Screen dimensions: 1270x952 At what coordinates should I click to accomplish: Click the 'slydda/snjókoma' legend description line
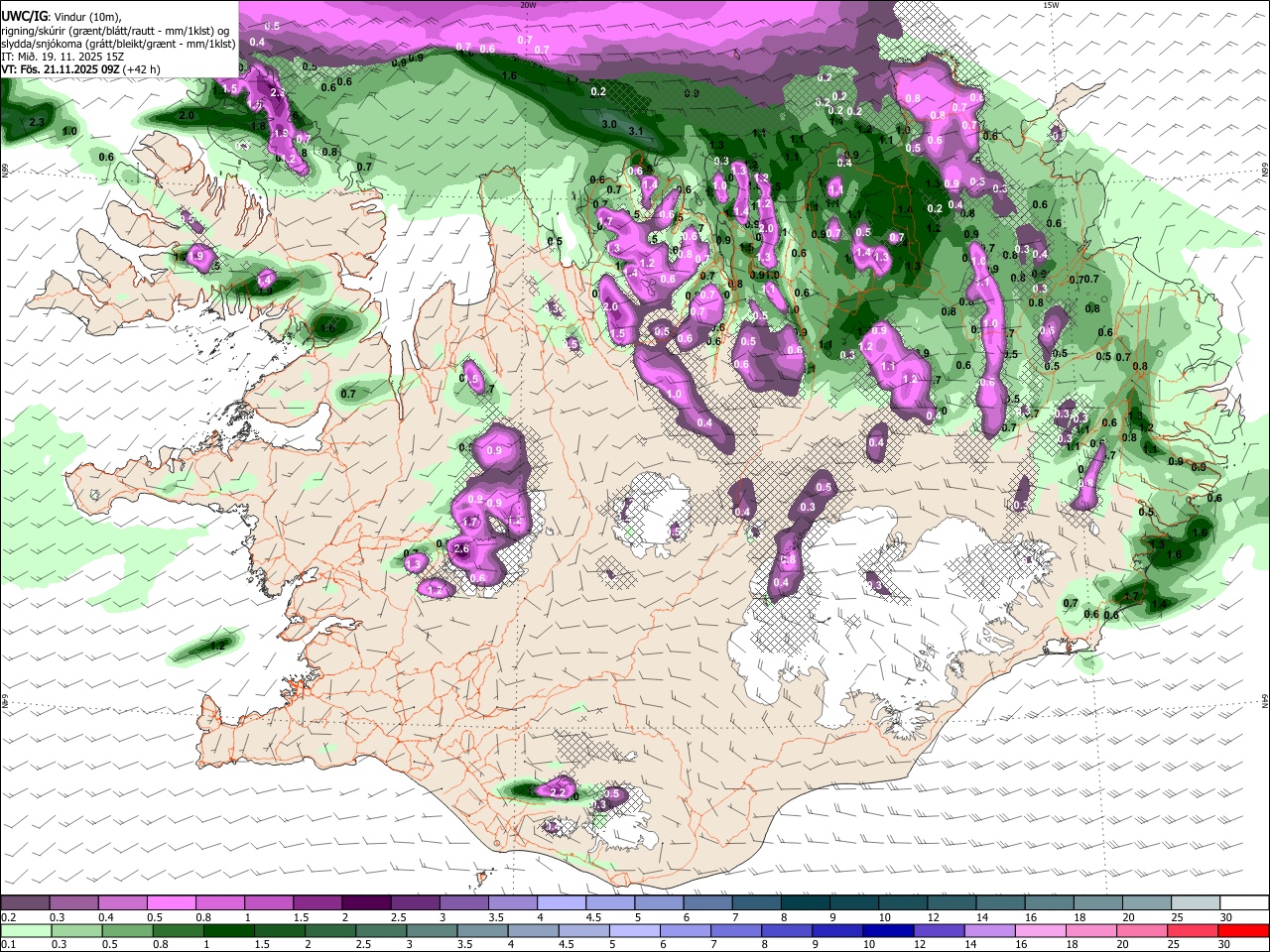118,44
